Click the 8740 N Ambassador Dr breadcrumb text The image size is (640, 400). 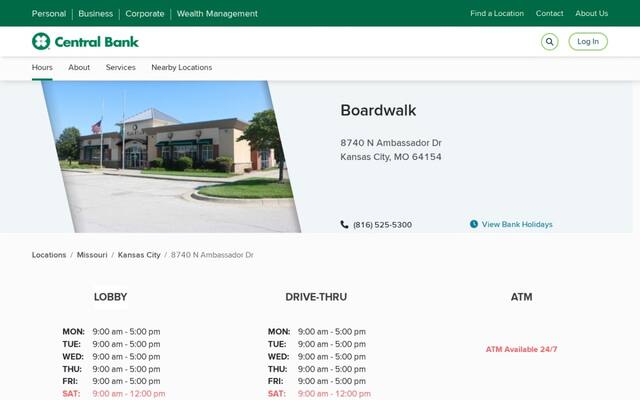click(212, 255)
